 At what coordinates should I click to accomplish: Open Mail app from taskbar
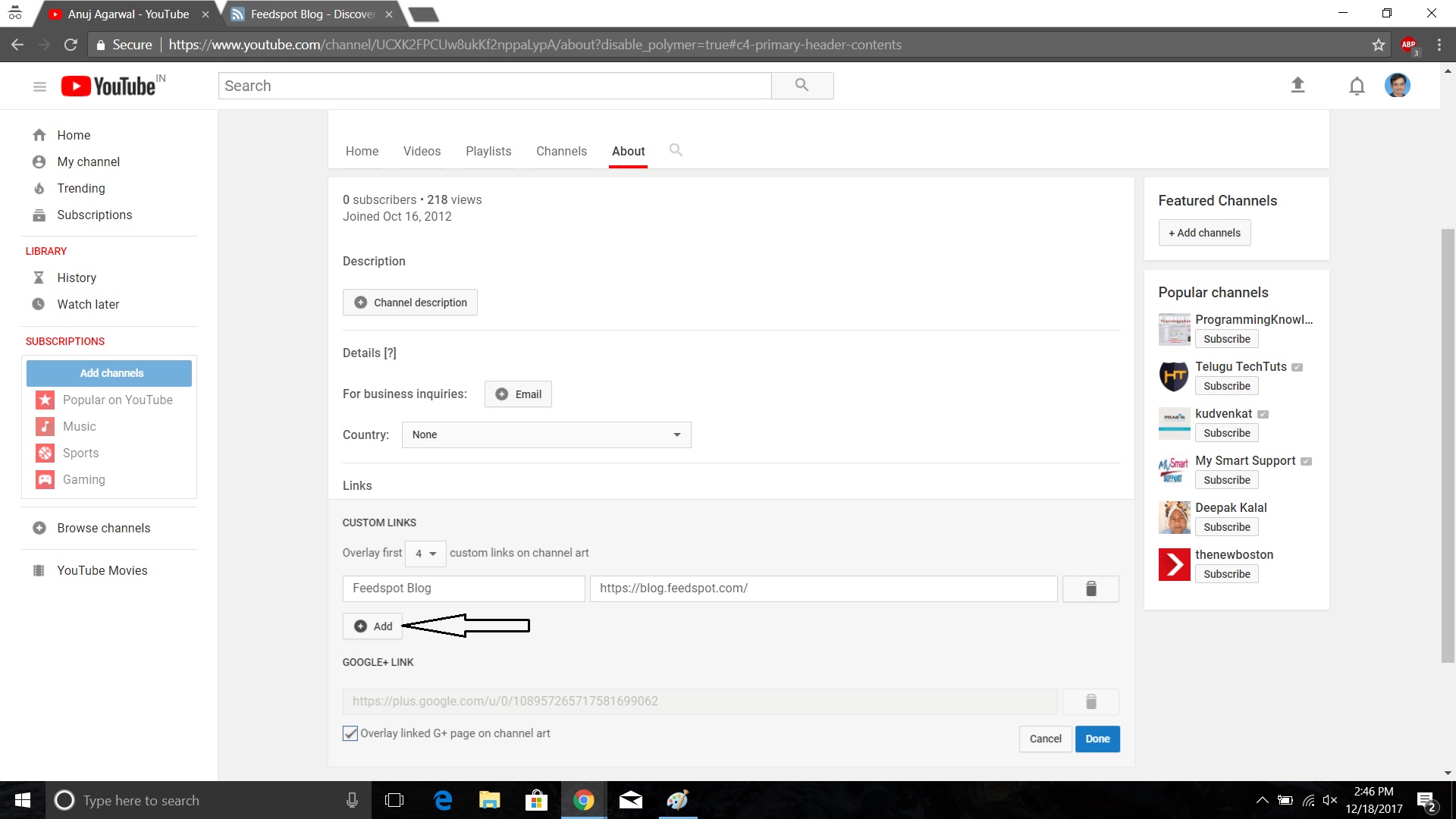click(x=631, y=800)
